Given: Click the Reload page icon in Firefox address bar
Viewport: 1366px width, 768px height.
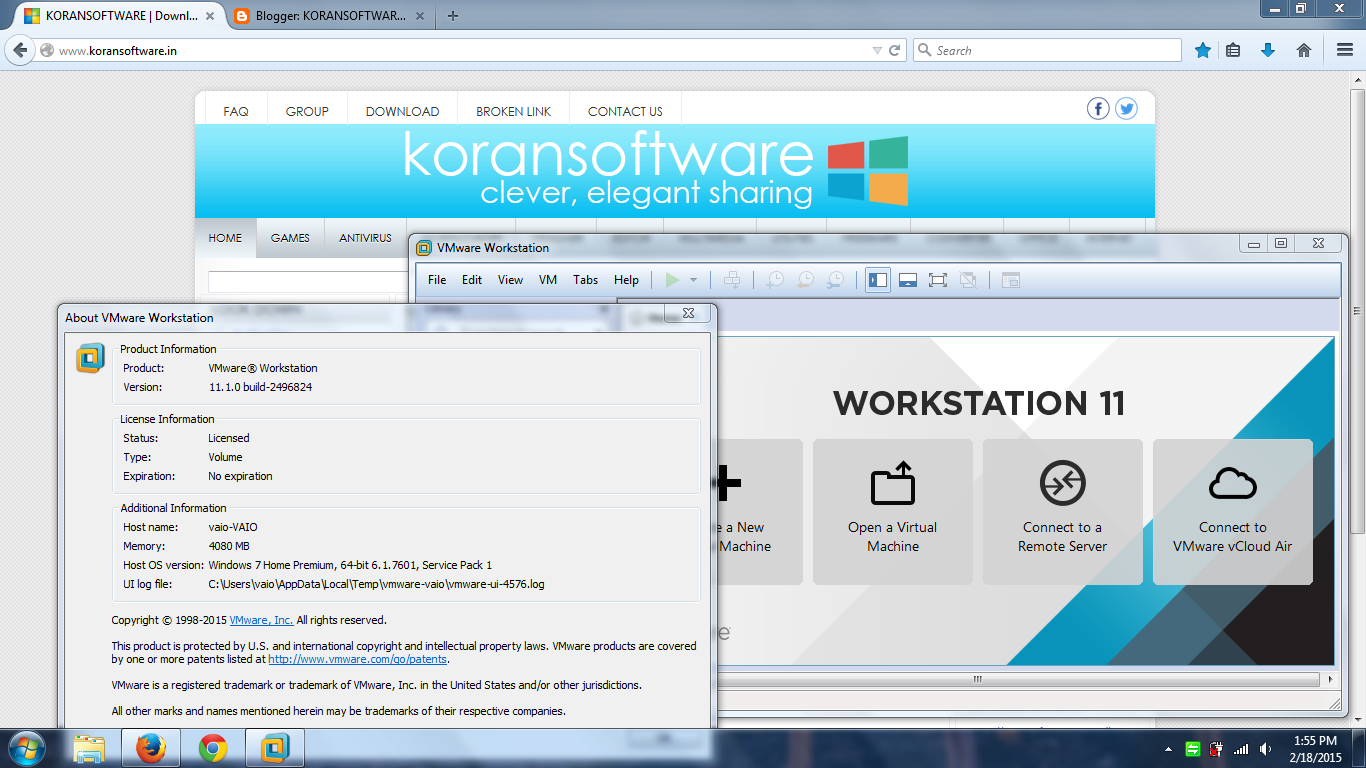Looking at the screenshot, I should 895,50.
